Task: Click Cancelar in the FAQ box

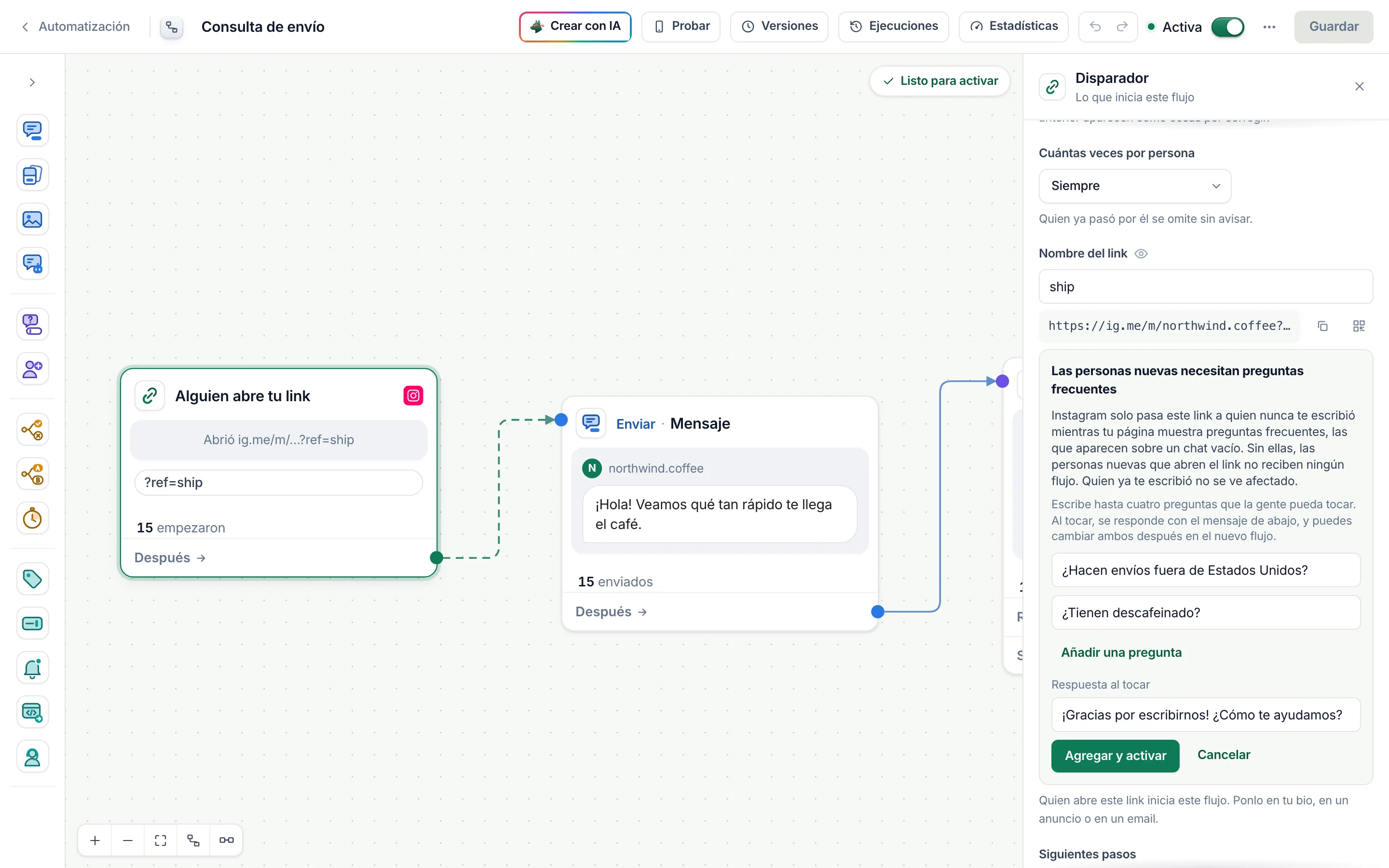Action: coord(1224,755)
